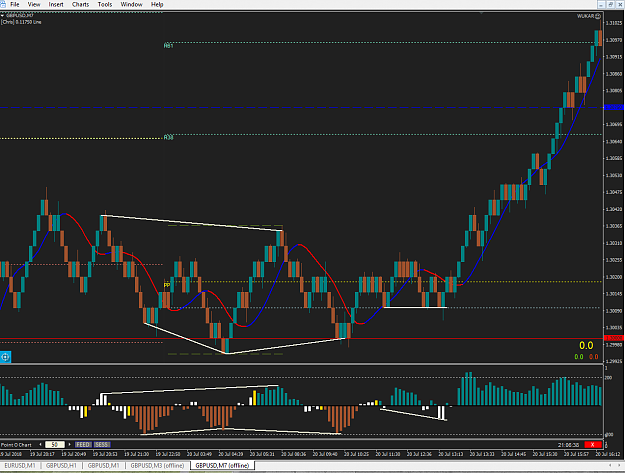
Task: Open the Window menu
Action: [132, 4]
